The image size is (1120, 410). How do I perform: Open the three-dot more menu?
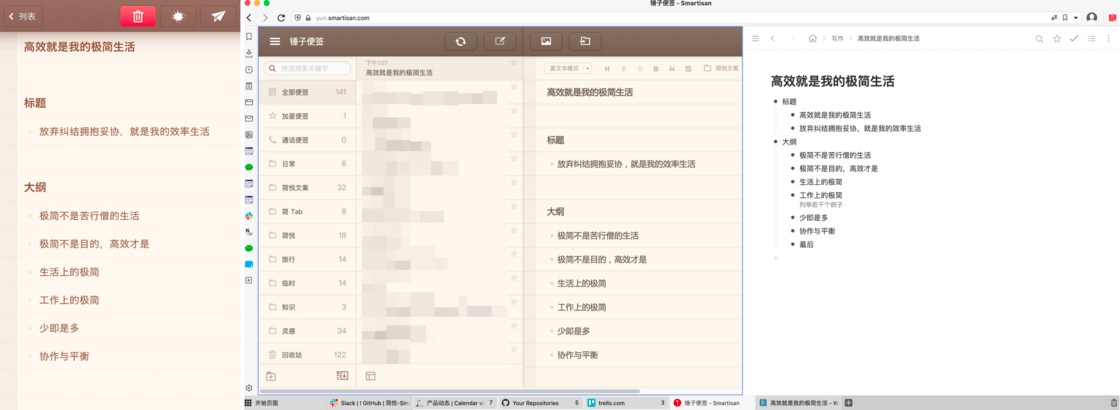1108,39
